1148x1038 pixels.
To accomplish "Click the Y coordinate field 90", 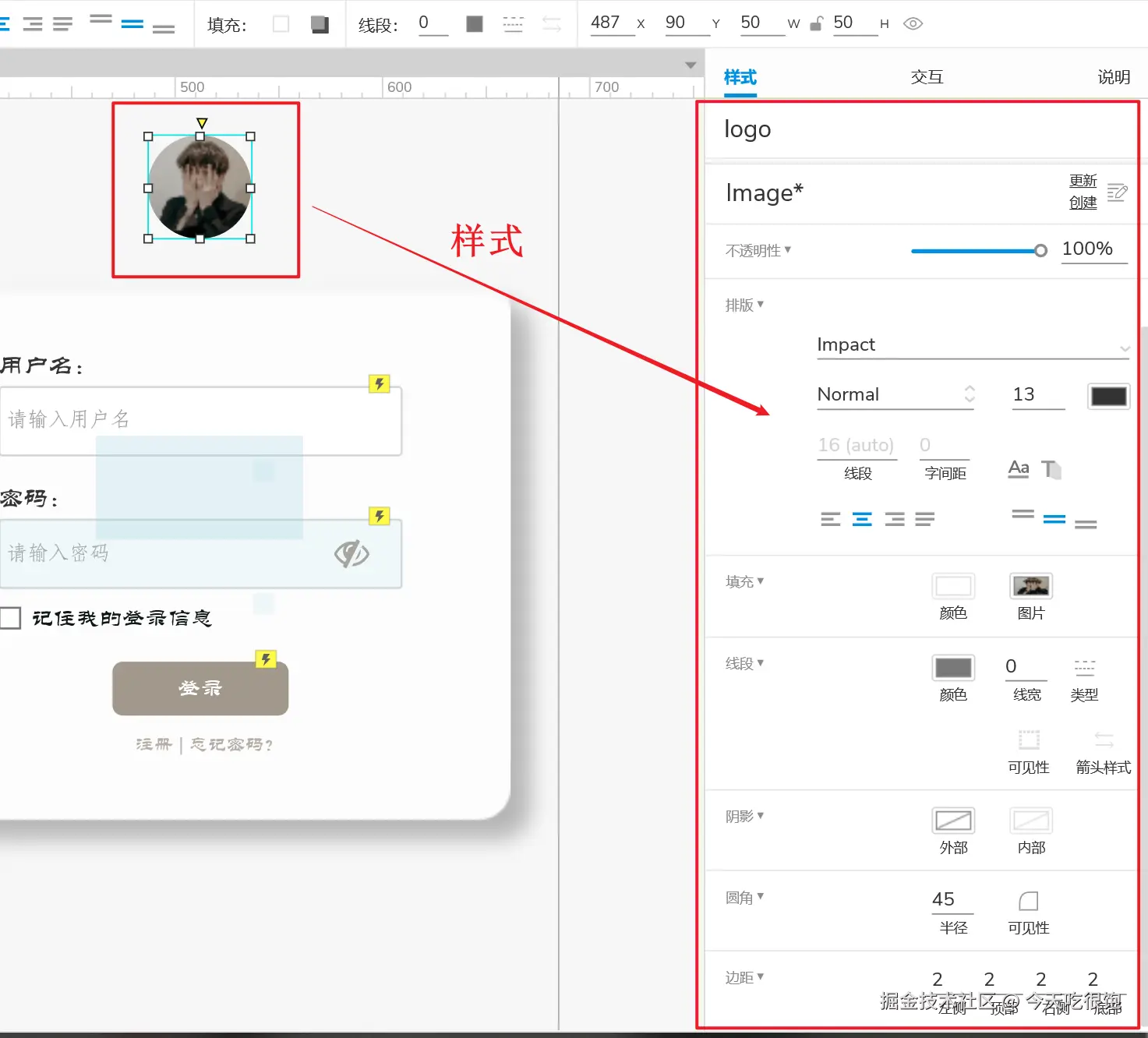I will click(x=687, y=23).
